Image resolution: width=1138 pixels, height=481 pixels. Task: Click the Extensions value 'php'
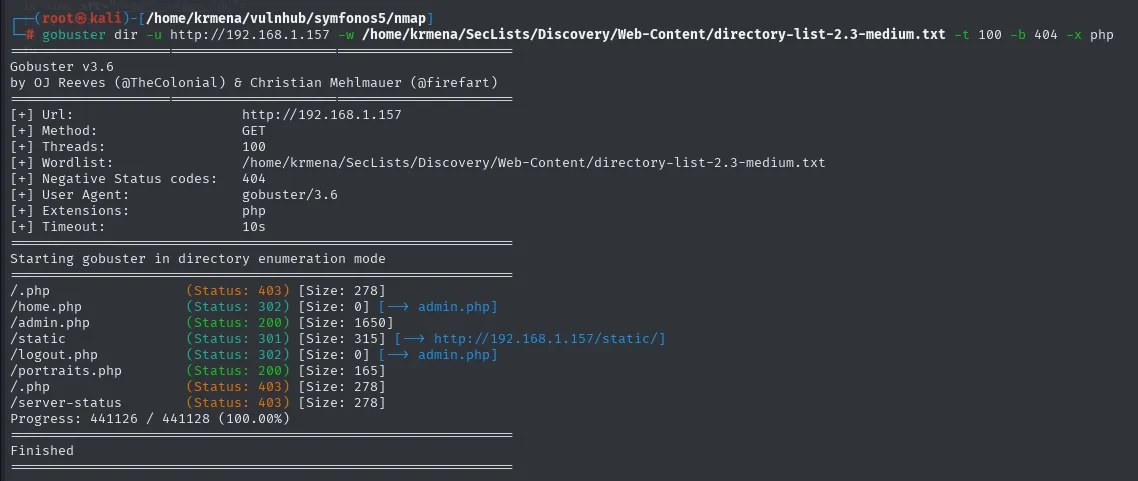[253, 210]
